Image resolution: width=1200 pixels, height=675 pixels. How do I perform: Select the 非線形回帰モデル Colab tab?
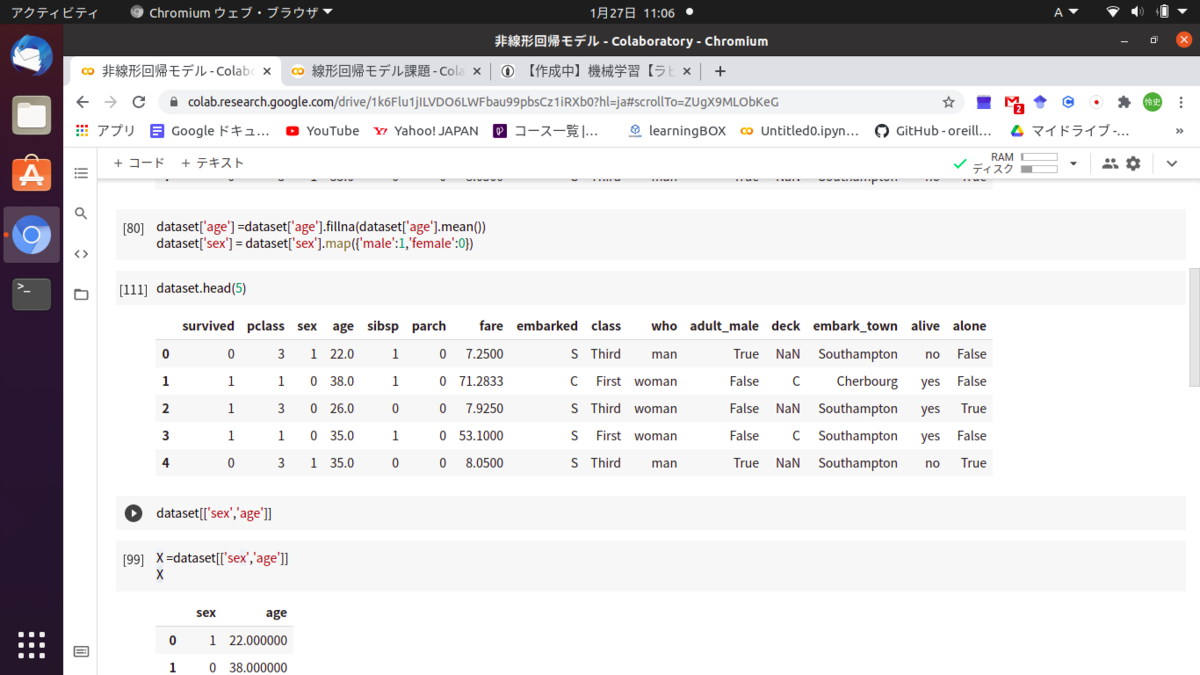coord(175,71)
